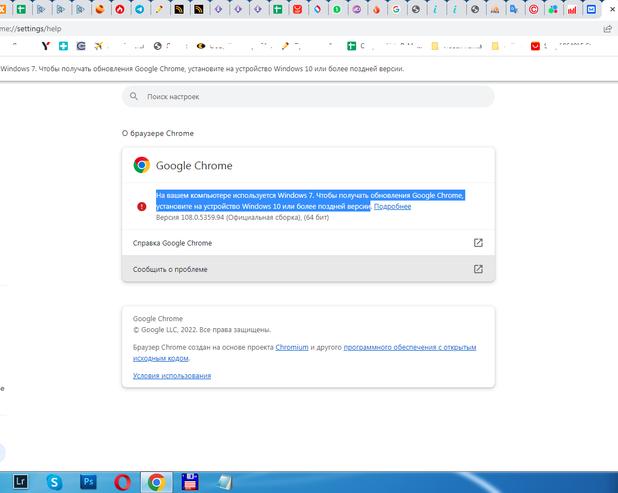This screenshot has height=493, width=618.
Task: Click the 'Поиск настроек' search field
Action: [308, 97]
